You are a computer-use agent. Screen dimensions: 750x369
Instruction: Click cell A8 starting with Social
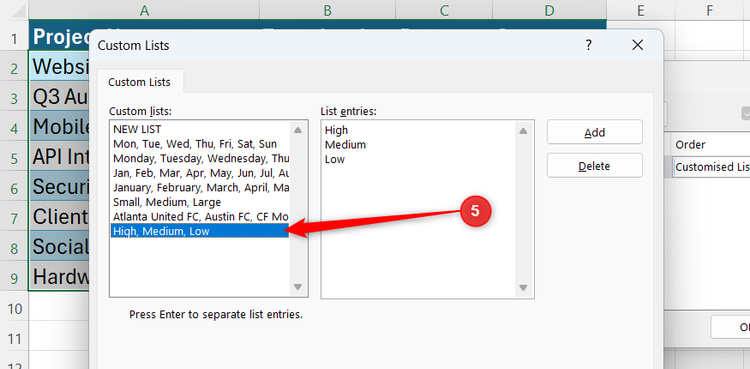(x=60, y=247)
